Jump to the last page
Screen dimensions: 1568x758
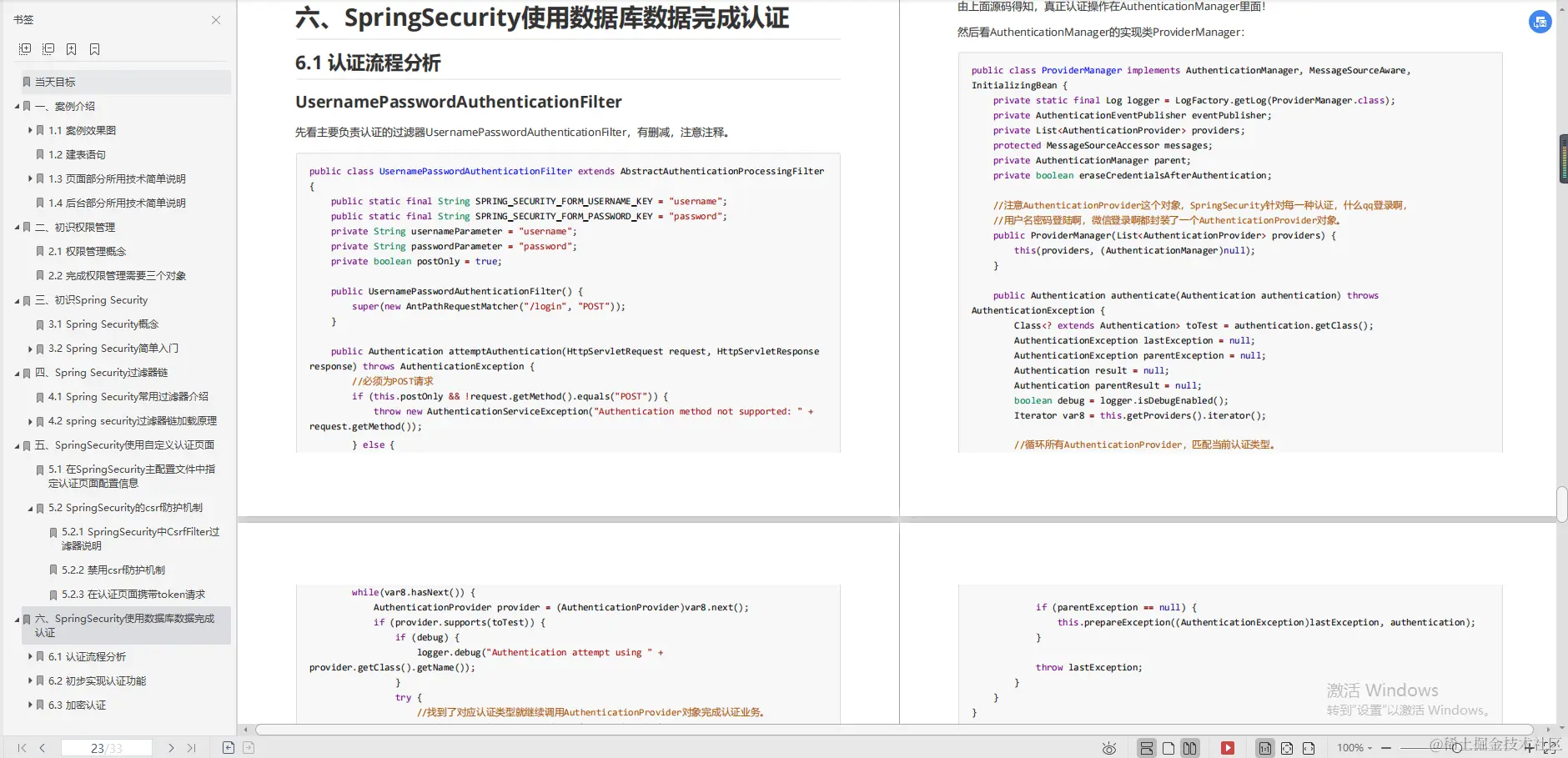192,747
